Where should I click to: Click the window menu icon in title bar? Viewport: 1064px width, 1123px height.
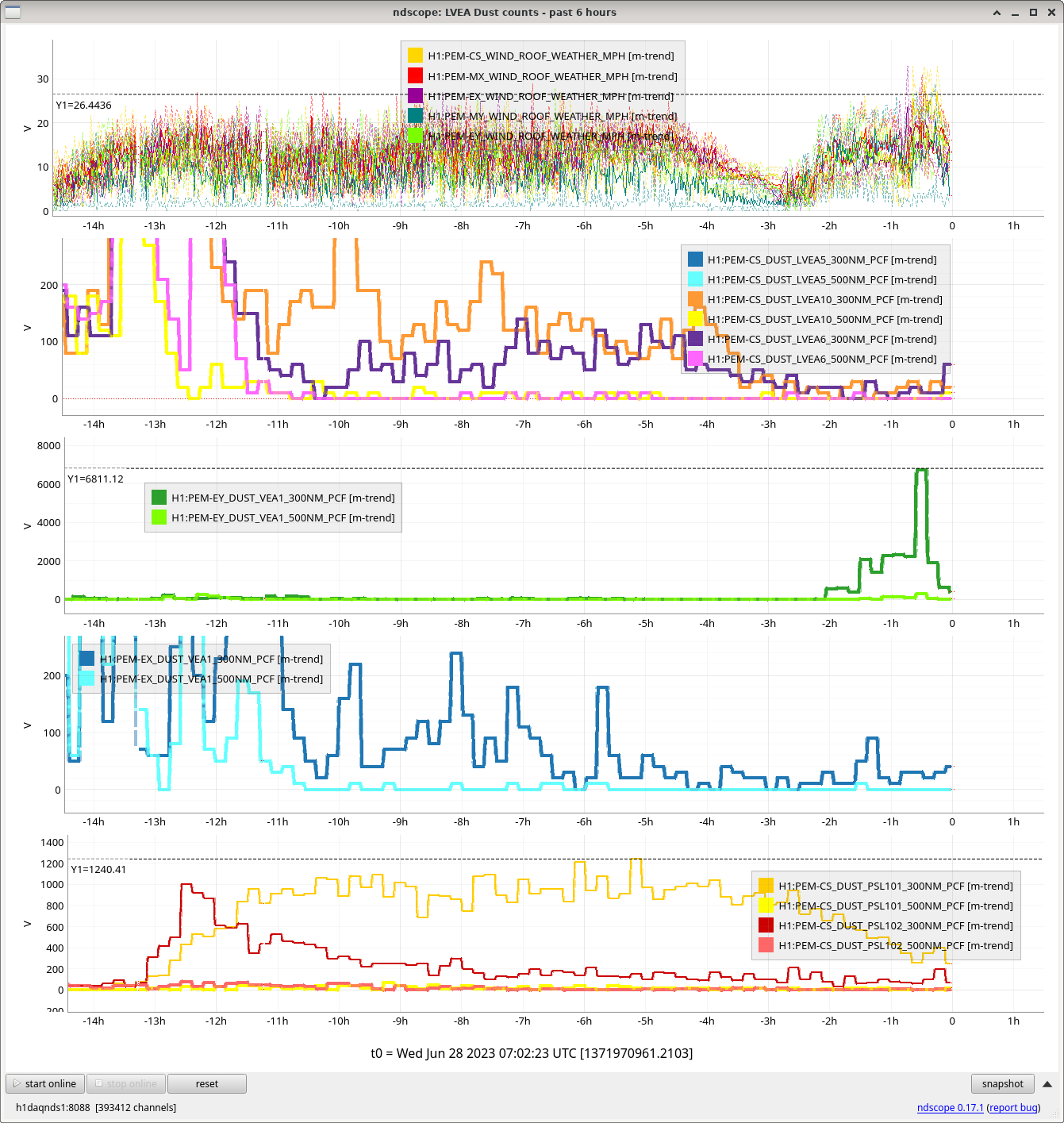click(x=12, y=12)
